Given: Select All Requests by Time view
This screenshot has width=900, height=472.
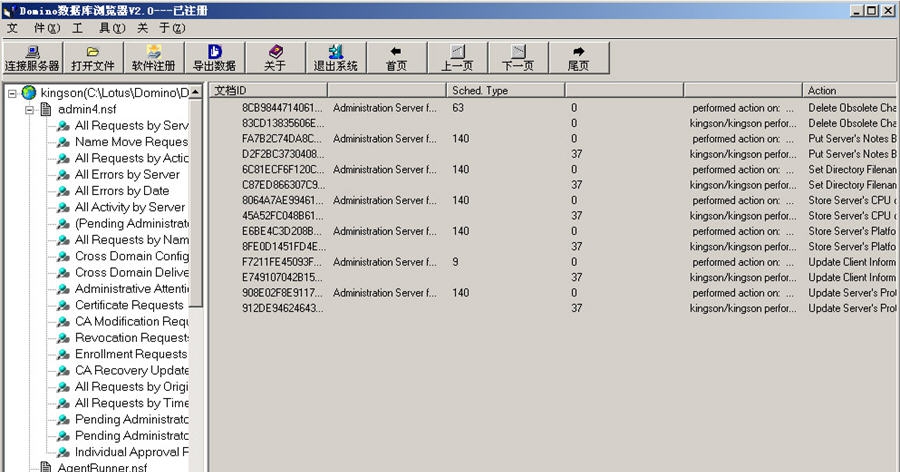Looking at the screenshot, I should pyautogui.click(x=131, y=403).
